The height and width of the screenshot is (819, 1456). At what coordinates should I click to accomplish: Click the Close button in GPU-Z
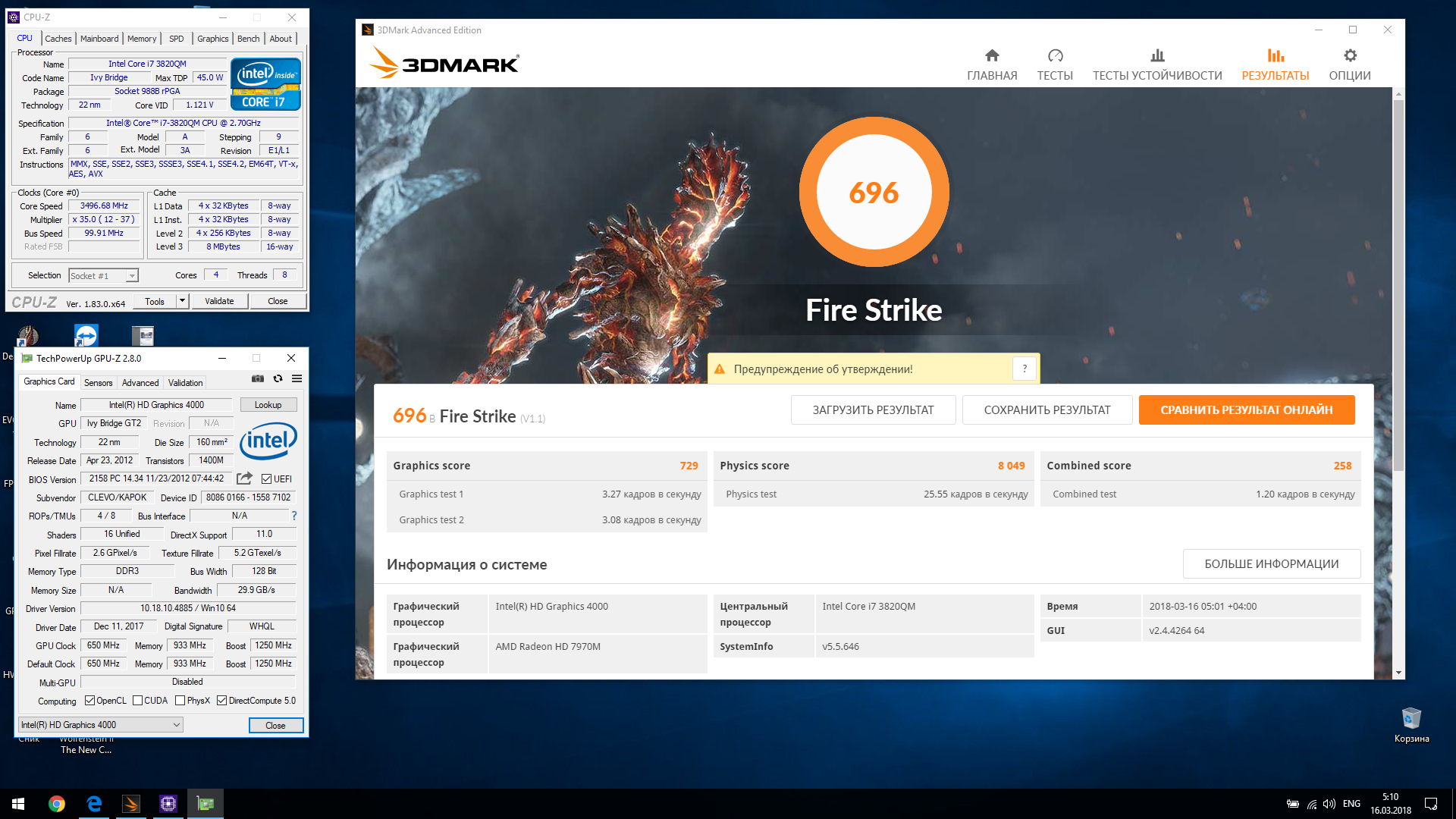(275, 726)
